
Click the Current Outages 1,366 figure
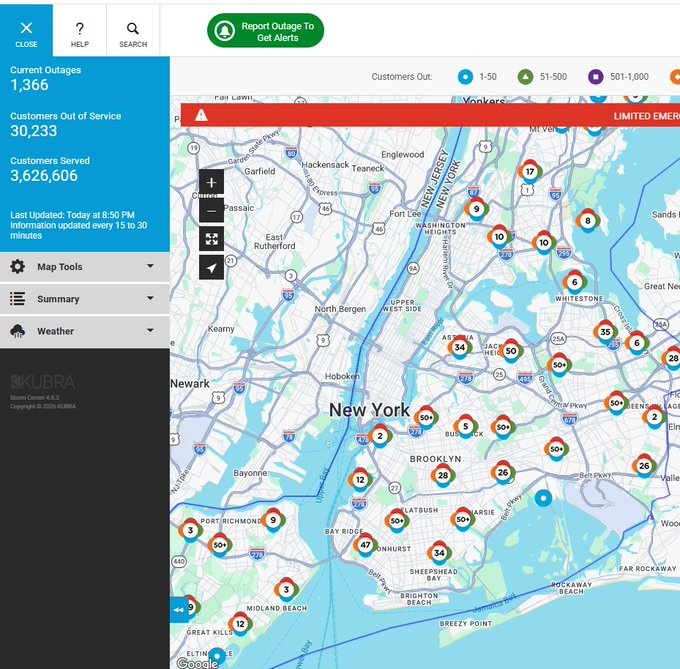point(29,85)
